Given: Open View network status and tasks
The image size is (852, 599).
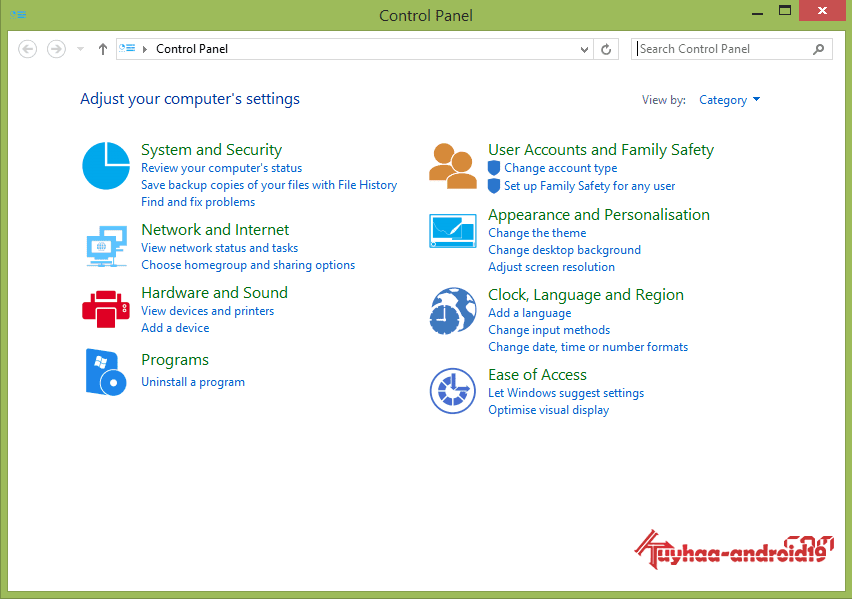Looking at the screenshot, I should [x=220, y=248].
